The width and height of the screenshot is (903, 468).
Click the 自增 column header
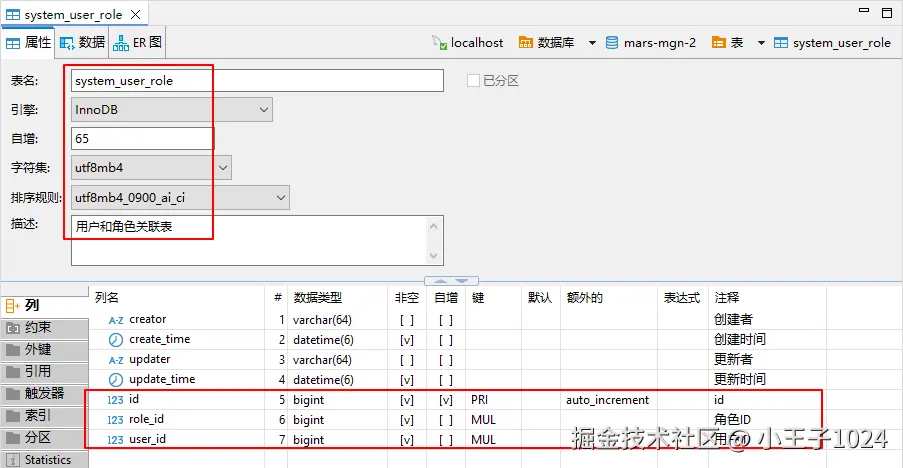click(x=446, y=298)
